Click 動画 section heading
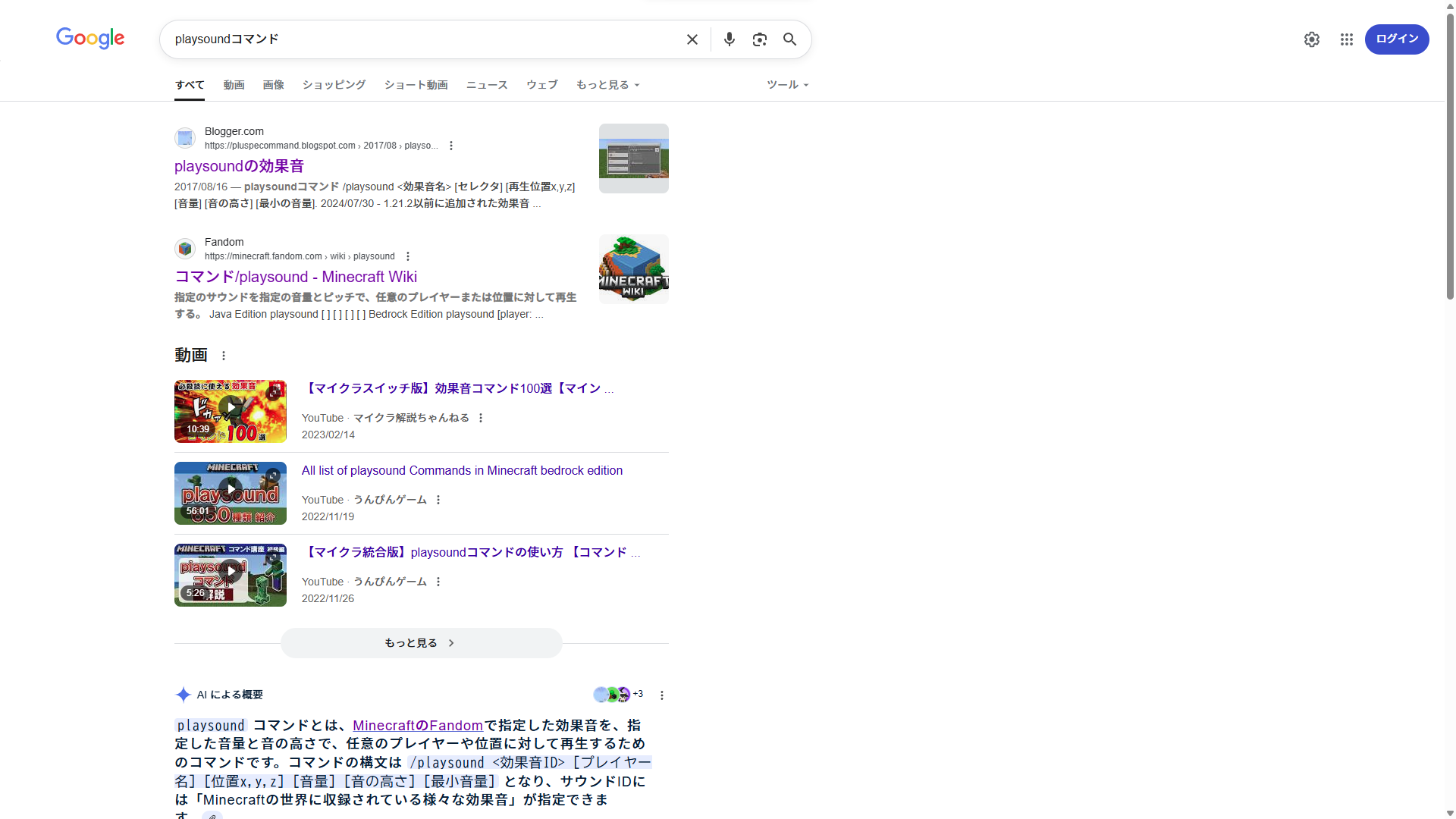1456x819 pixels. pos(191,355)
